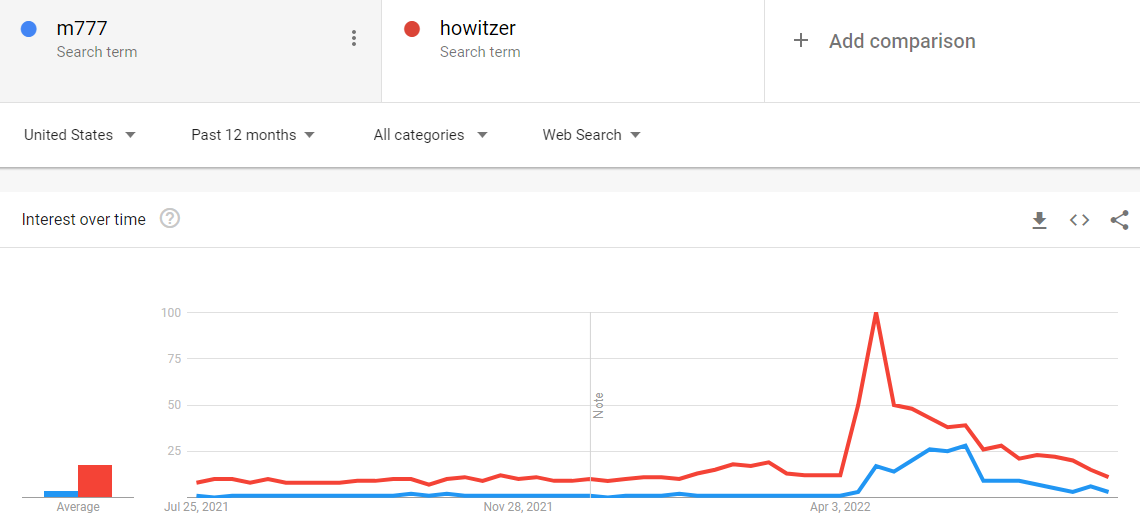Viewport: 1140px width, 516px height.
Task: Download the Interest over time CSV
Action: [x=1040, y=219]
